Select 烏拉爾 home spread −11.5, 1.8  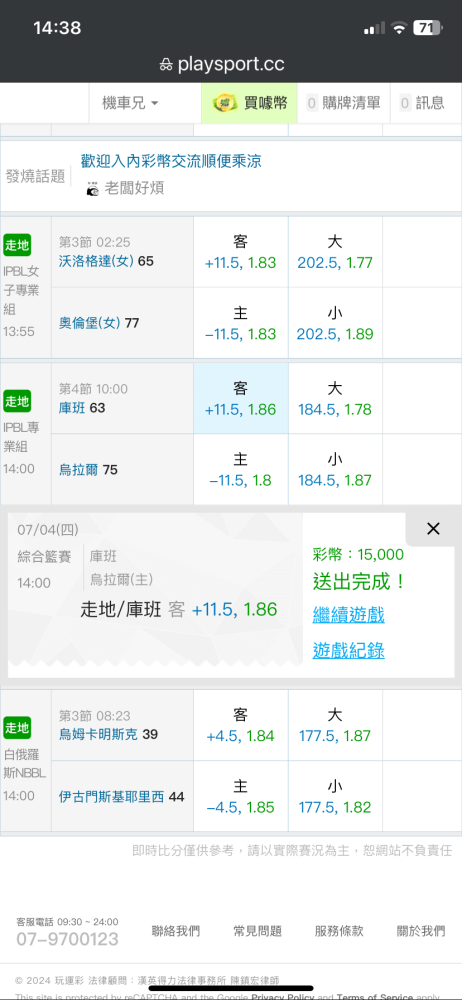point(241,469)
